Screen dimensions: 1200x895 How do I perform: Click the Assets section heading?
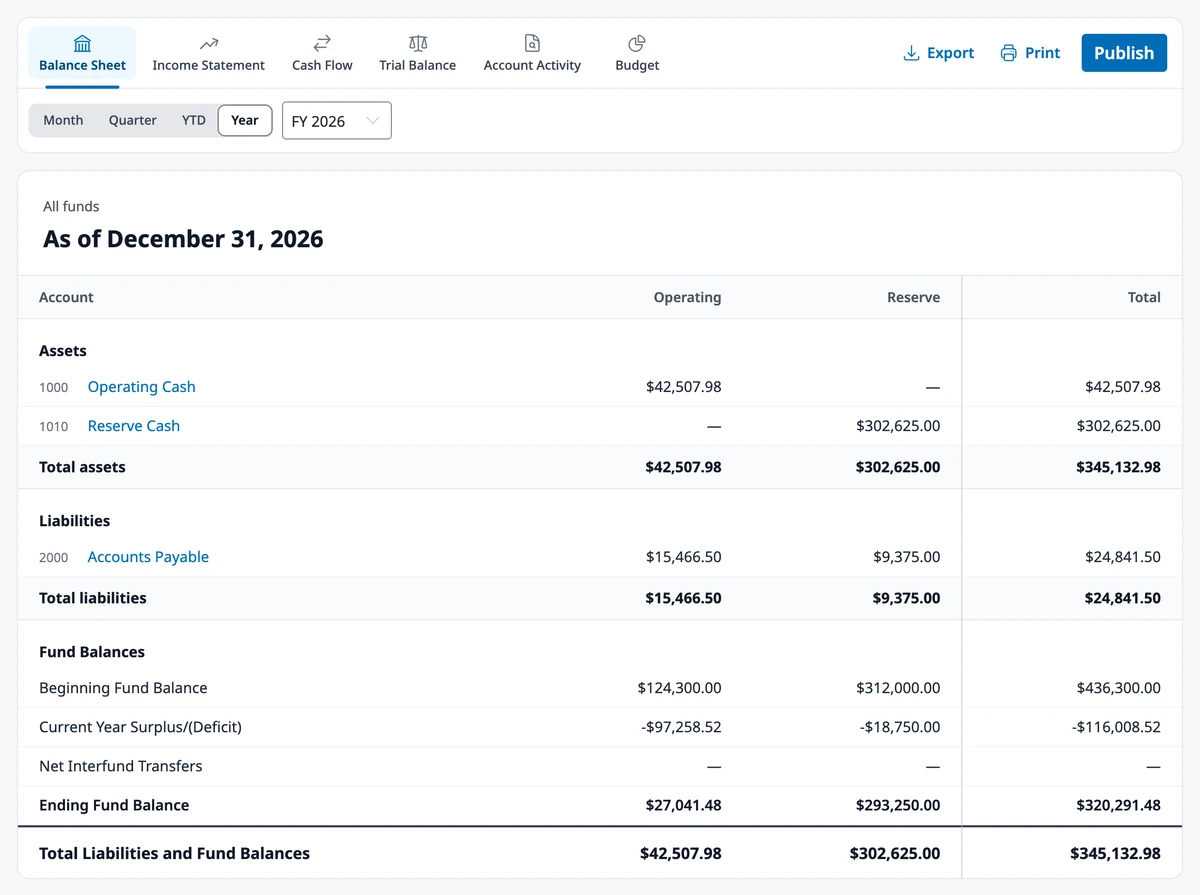pyautogui.click(x=63, y=351)
